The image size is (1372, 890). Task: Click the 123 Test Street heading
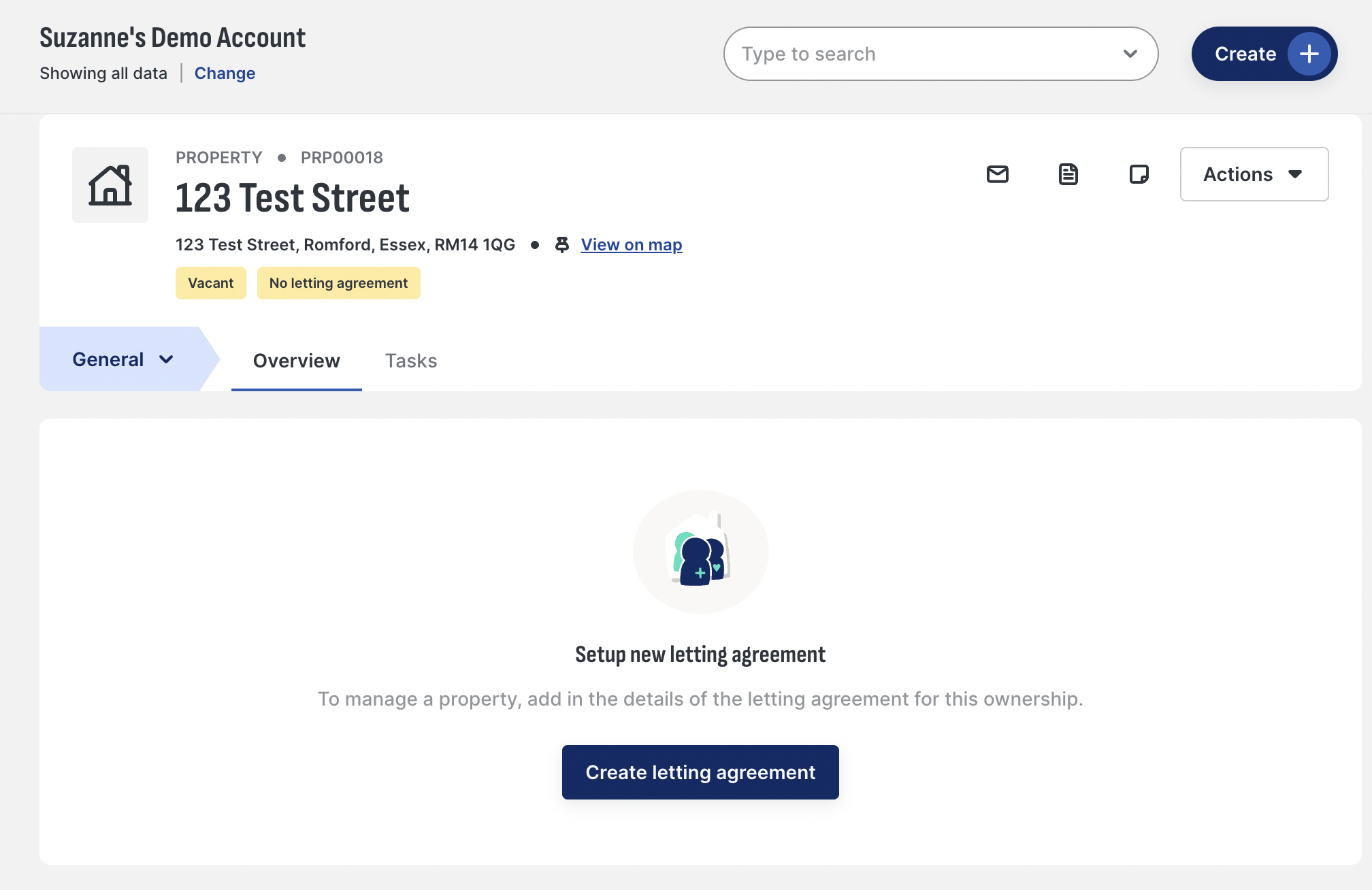pyautogui.click(x=293, y=198)
